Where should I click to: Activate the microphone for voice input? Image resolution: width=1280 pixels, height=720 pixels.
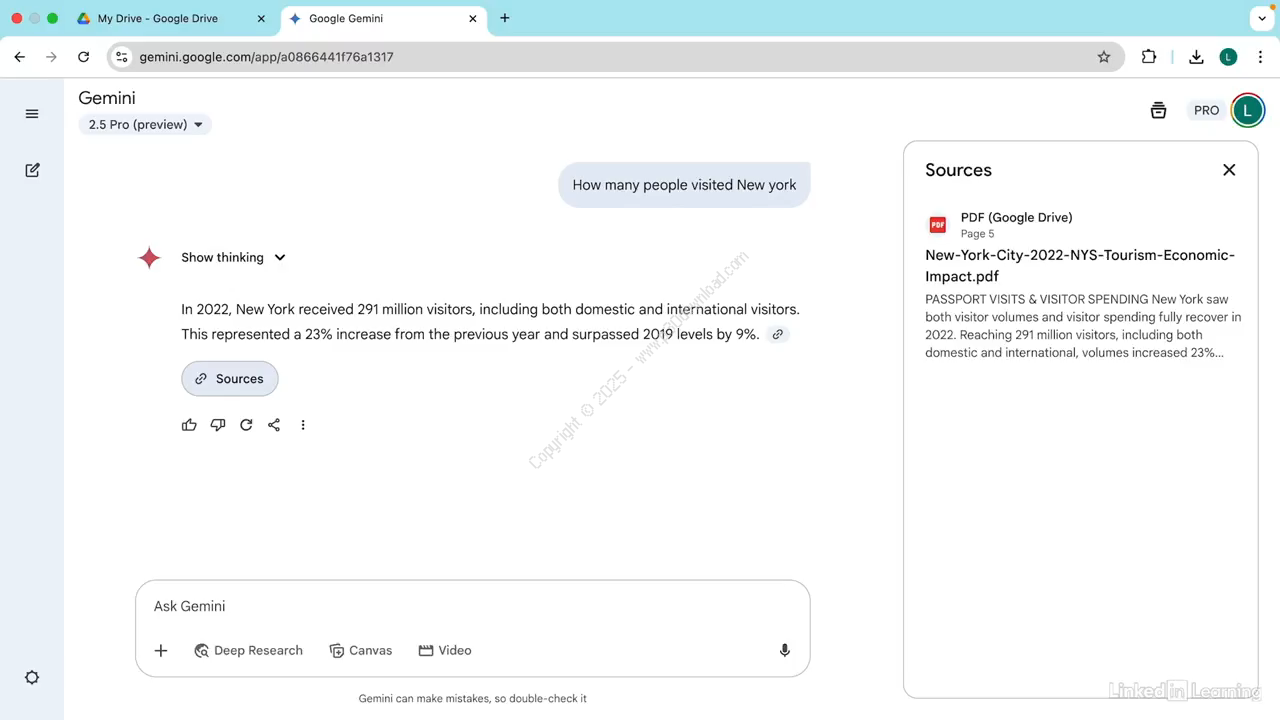(x=785, y=650)
